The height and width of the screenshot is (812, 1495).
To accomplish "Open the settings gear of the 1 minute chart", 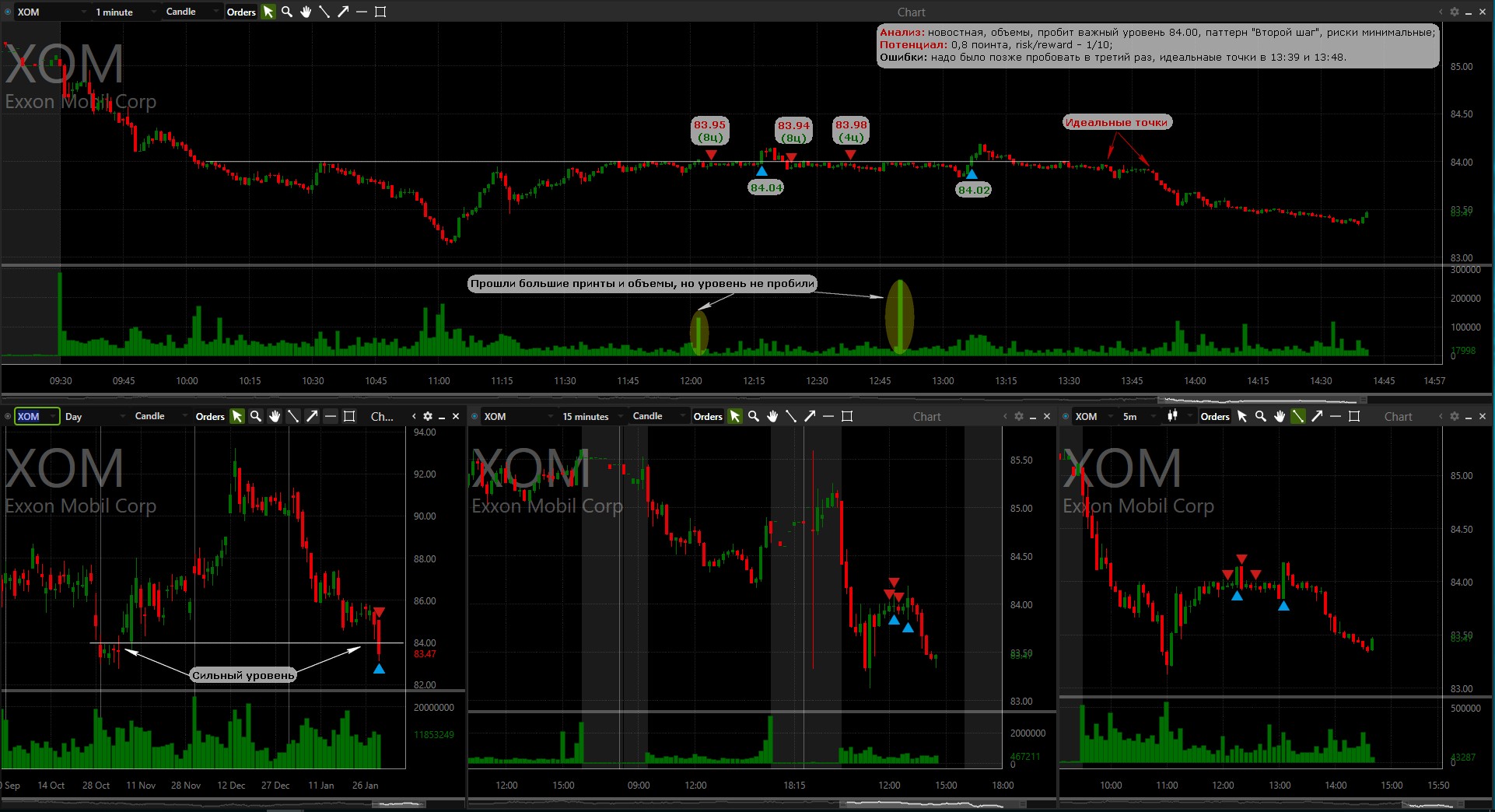I will point(1455,12).
